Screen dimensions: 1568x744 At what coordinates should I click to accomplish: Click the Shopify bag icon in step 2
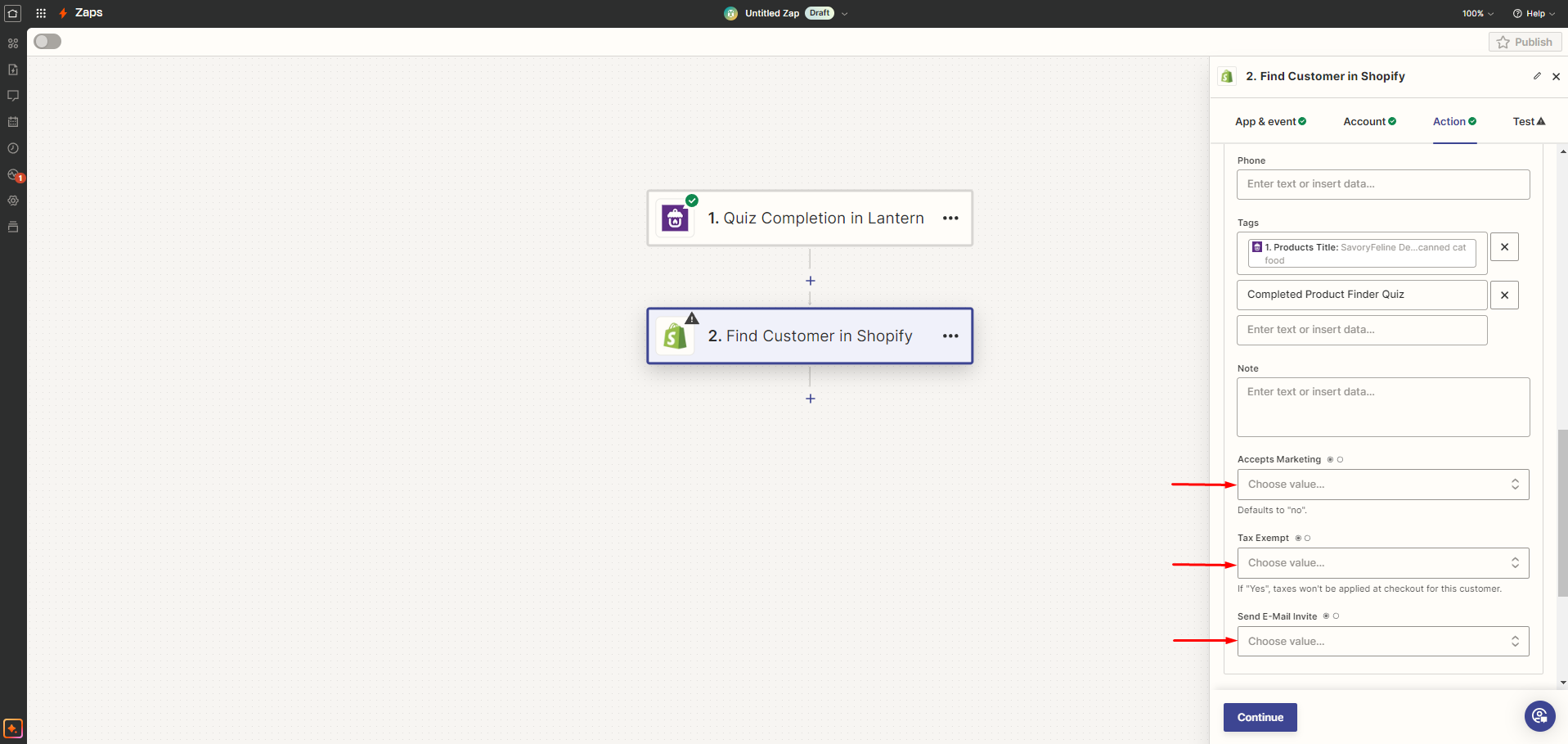(x=675, y=336)
